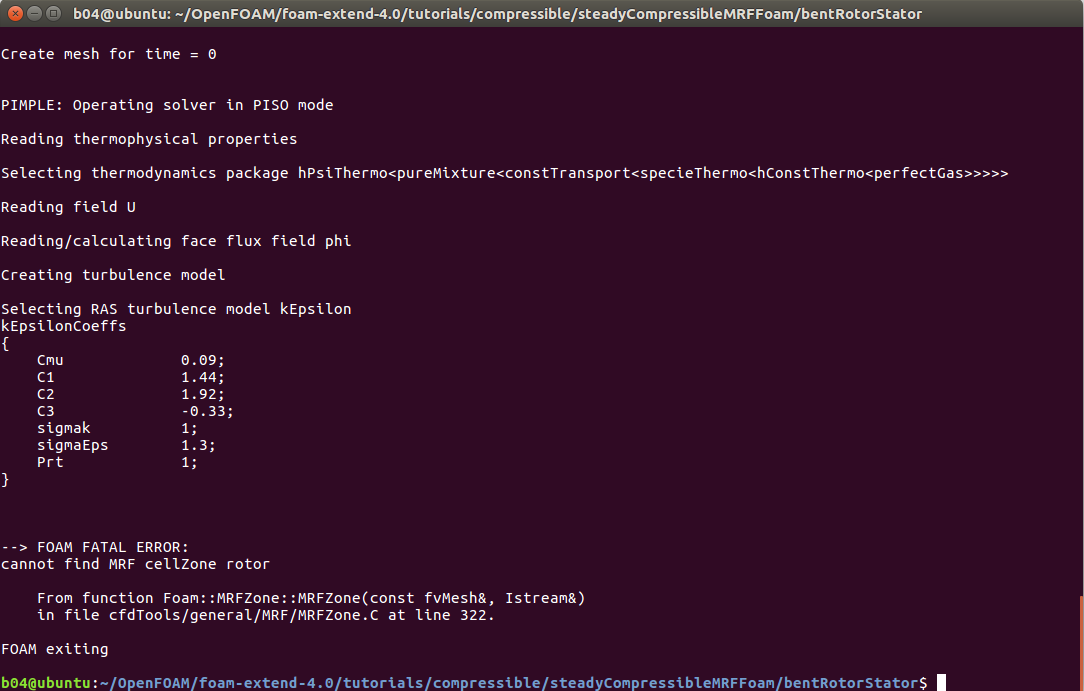Click the window title showing bentRotorStator path
The height and width of the screenshot is (691, 1084).
[497, 14]
